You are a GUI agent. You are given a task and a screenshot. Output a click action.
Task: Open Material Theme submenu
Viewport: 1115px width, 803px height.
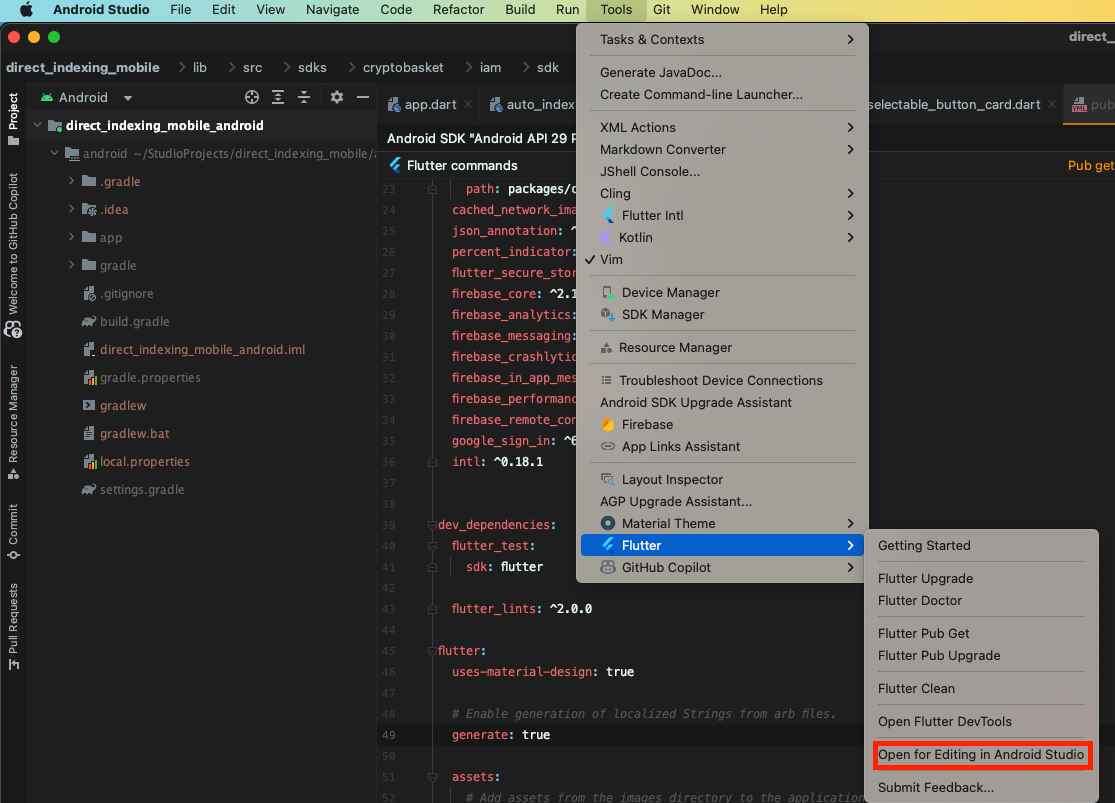722,523
